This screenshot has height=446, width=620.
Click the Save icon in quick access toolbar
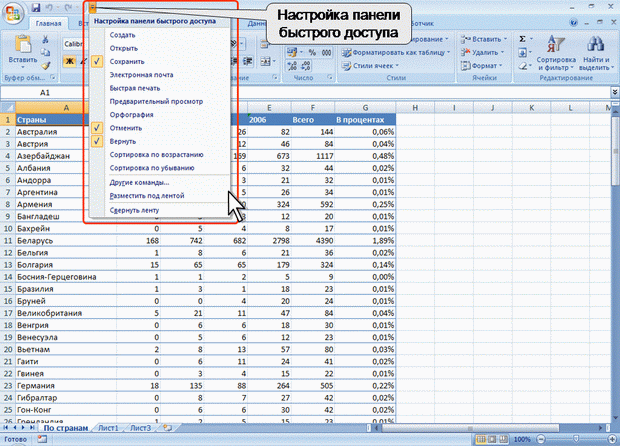36,7
